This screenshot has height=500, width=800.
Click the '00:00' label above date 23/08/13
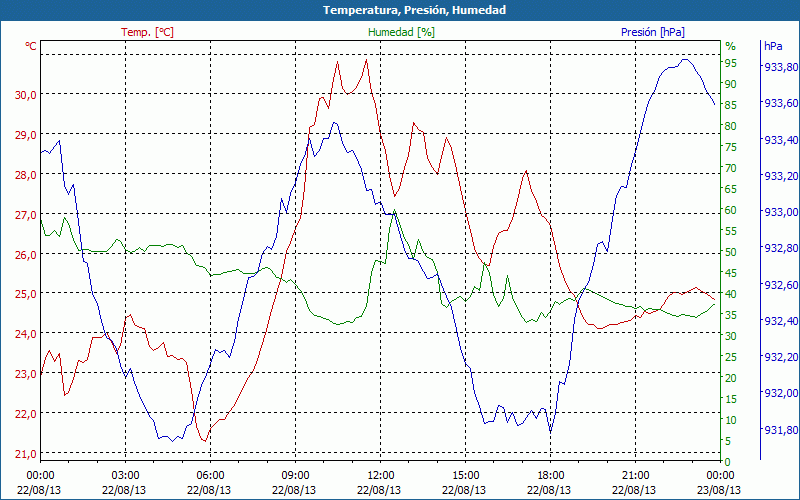(x=720, y=476)
